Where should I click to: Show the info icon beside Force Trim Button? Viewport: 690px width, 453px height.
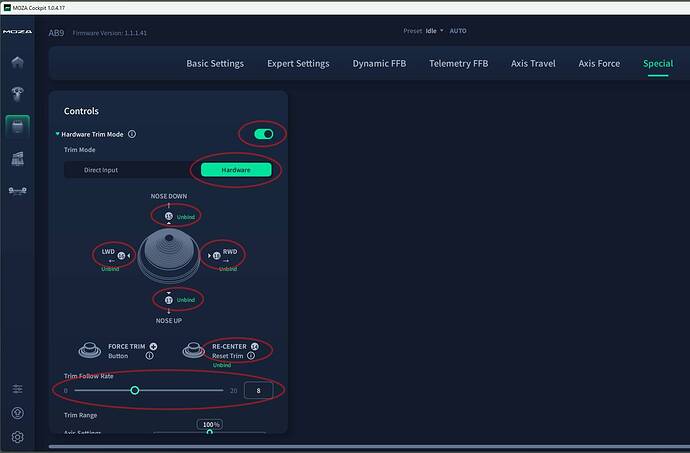click(150, 356)
